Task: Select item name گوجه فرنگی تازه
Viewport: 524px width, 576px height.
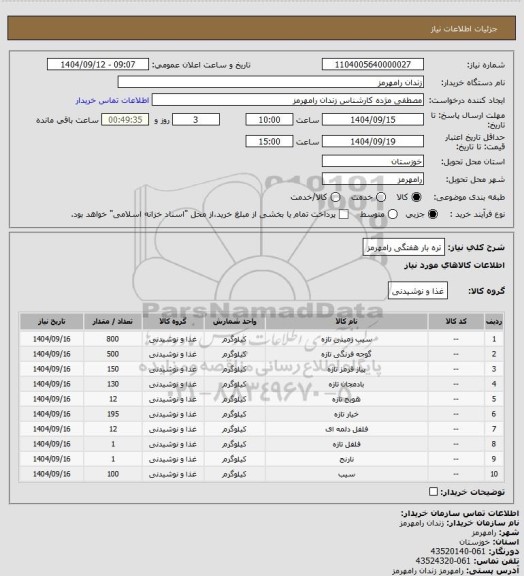Action: click(x=346, y=354)
